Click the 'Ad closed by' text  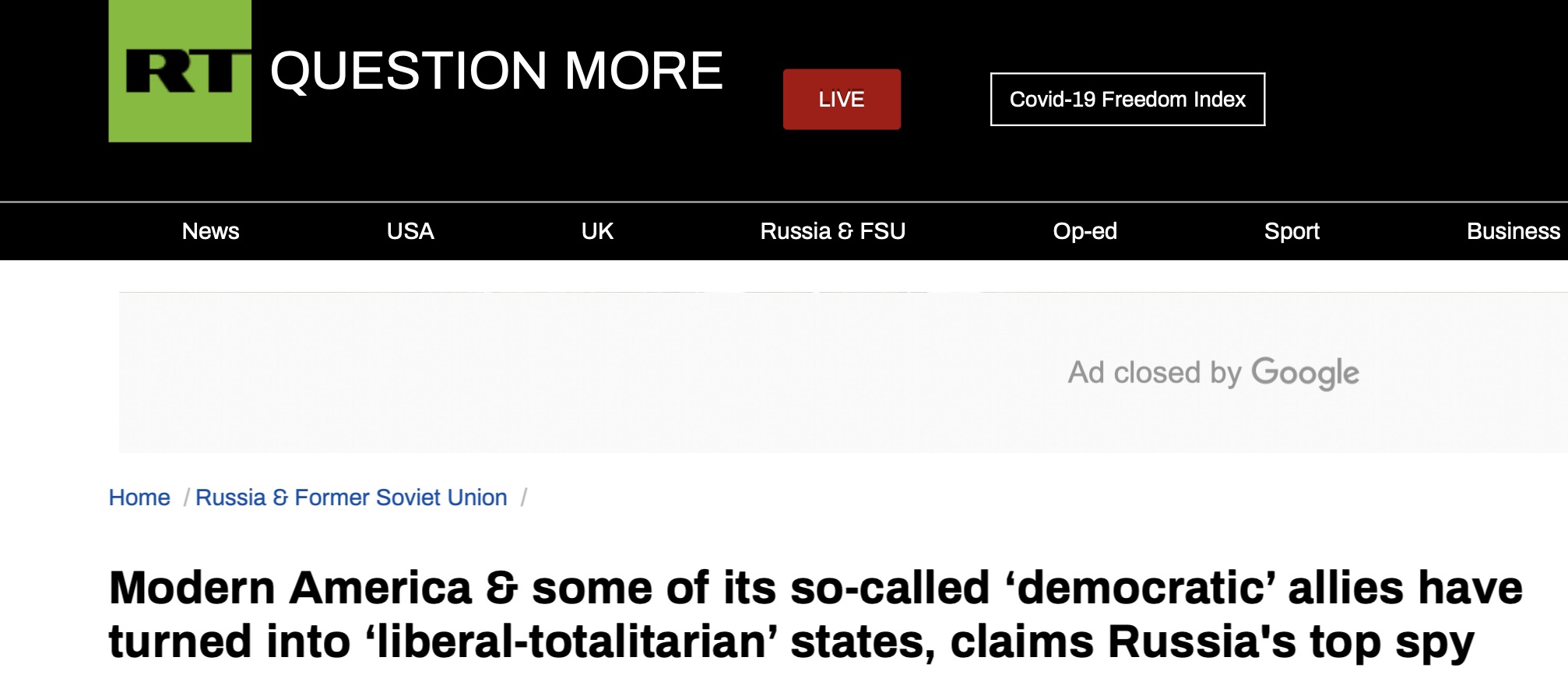point(1154,373)
